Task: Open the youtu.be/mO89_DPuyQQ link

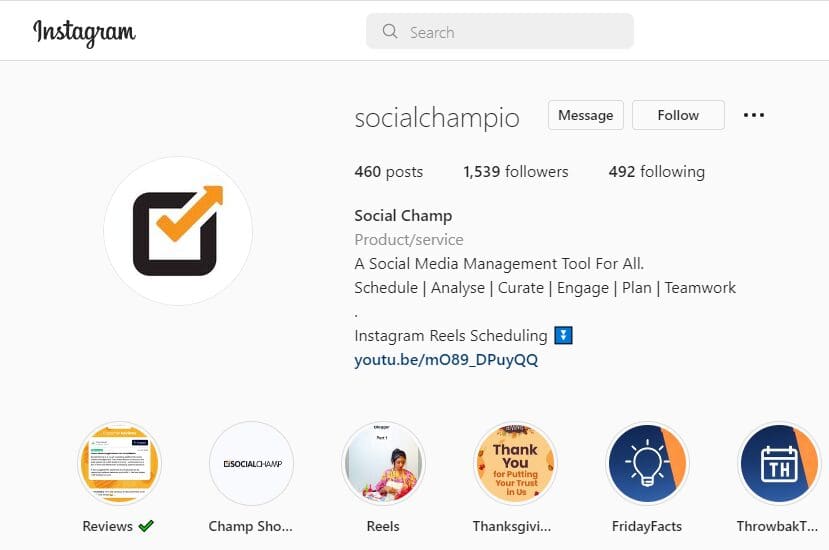Action: tap(446, 360)
